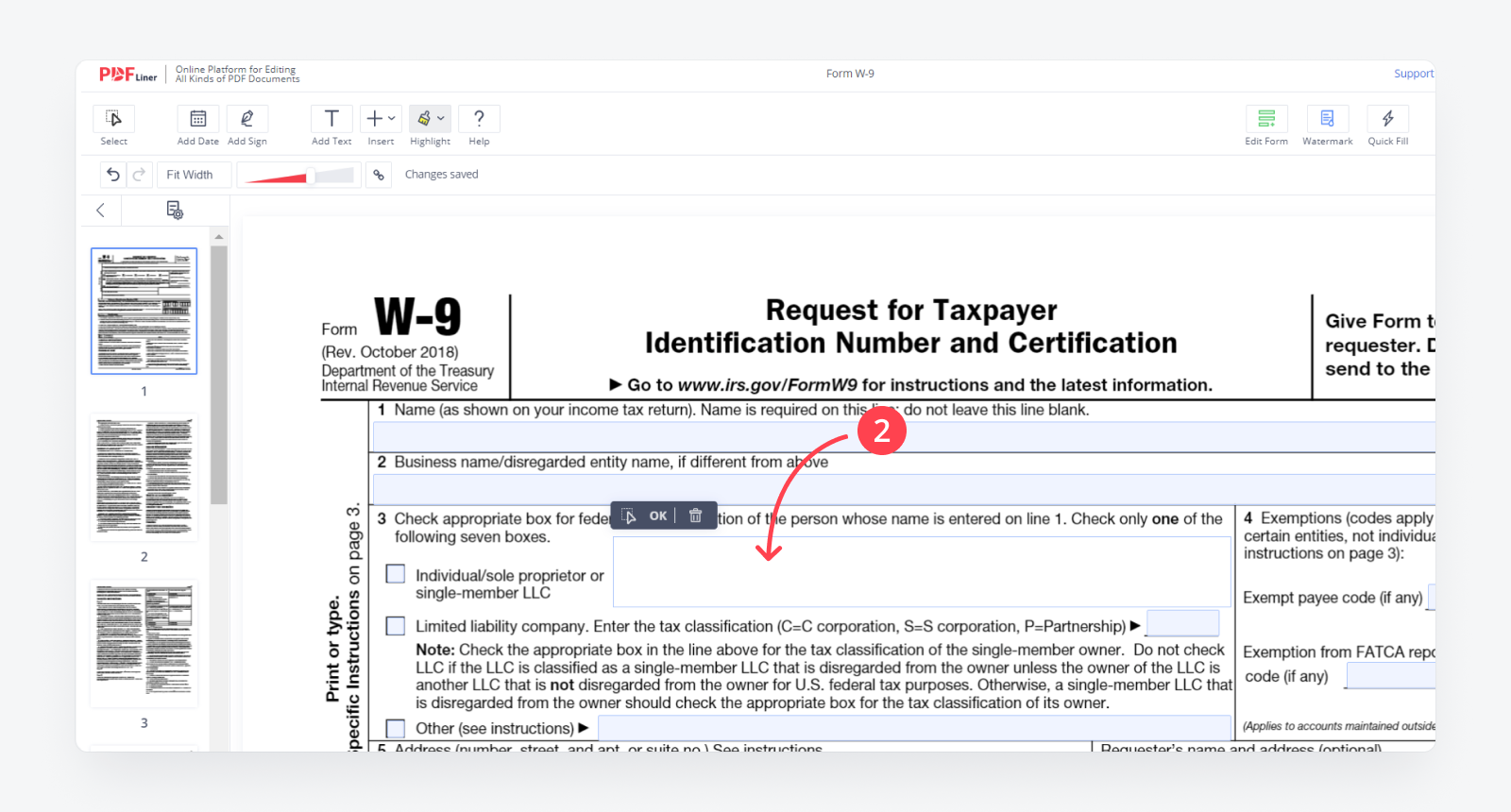
Task: Open the Highlight options dropdown arrow
Action: coord(441,119)
